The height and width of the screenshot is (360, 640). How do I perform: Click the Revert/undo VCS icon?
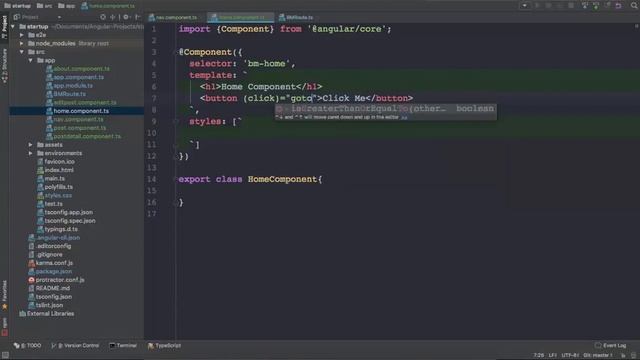[x=618, y=5]
